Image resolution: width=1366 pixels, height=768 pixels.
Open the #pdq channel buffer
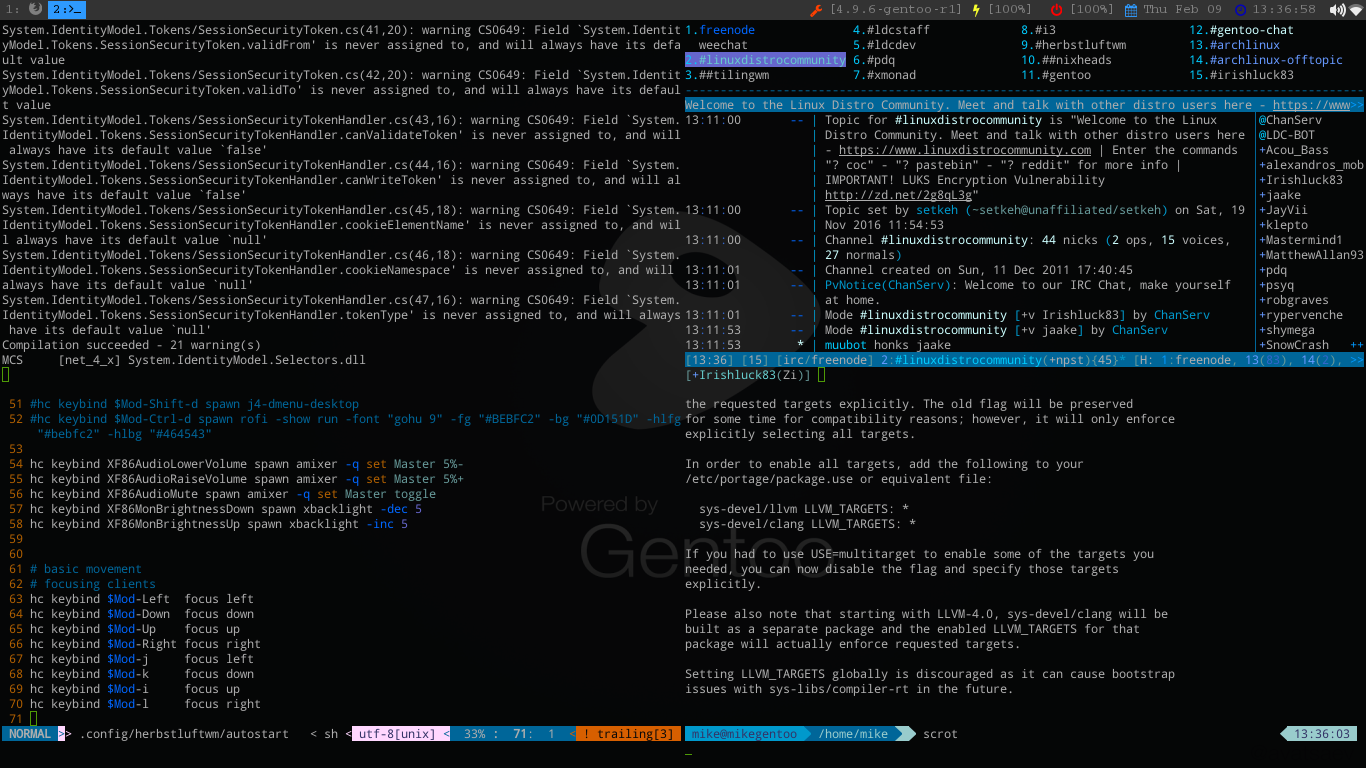click(x=874, y=60)
